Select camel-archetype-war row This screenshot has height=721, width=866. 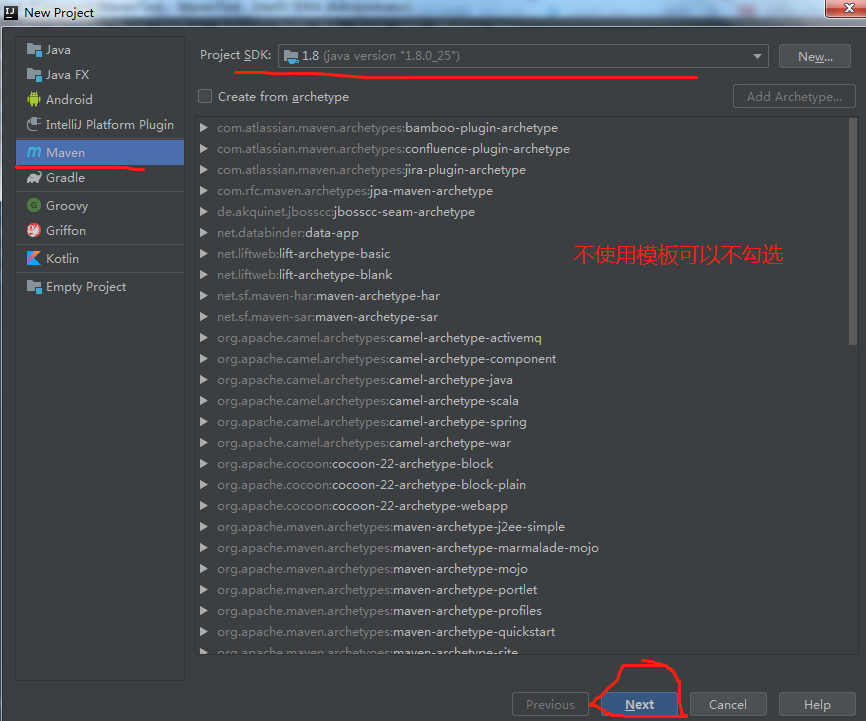pos(522,443)
